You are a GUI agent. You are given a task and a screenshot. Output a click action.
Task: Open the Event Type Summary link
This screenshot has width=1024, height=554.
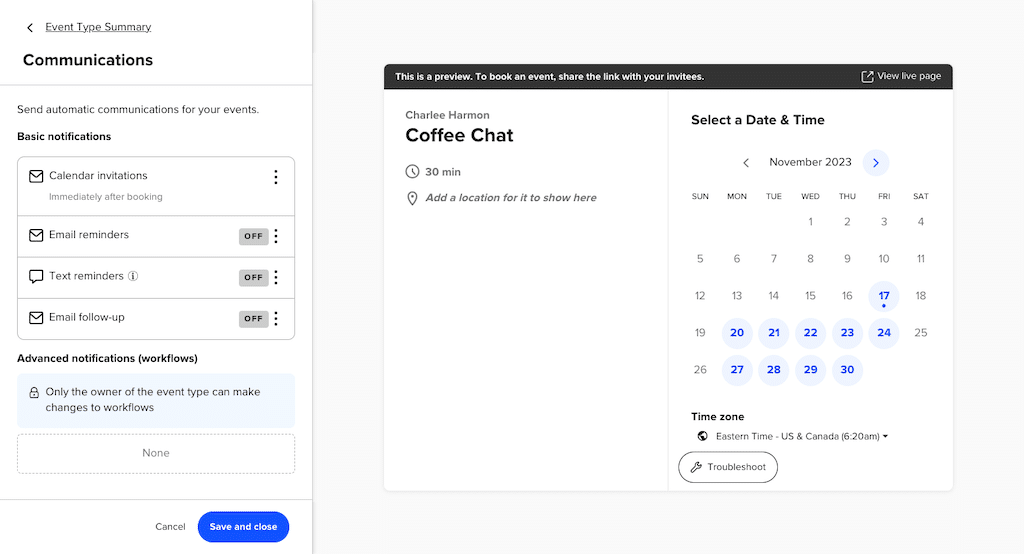(98, 27)
